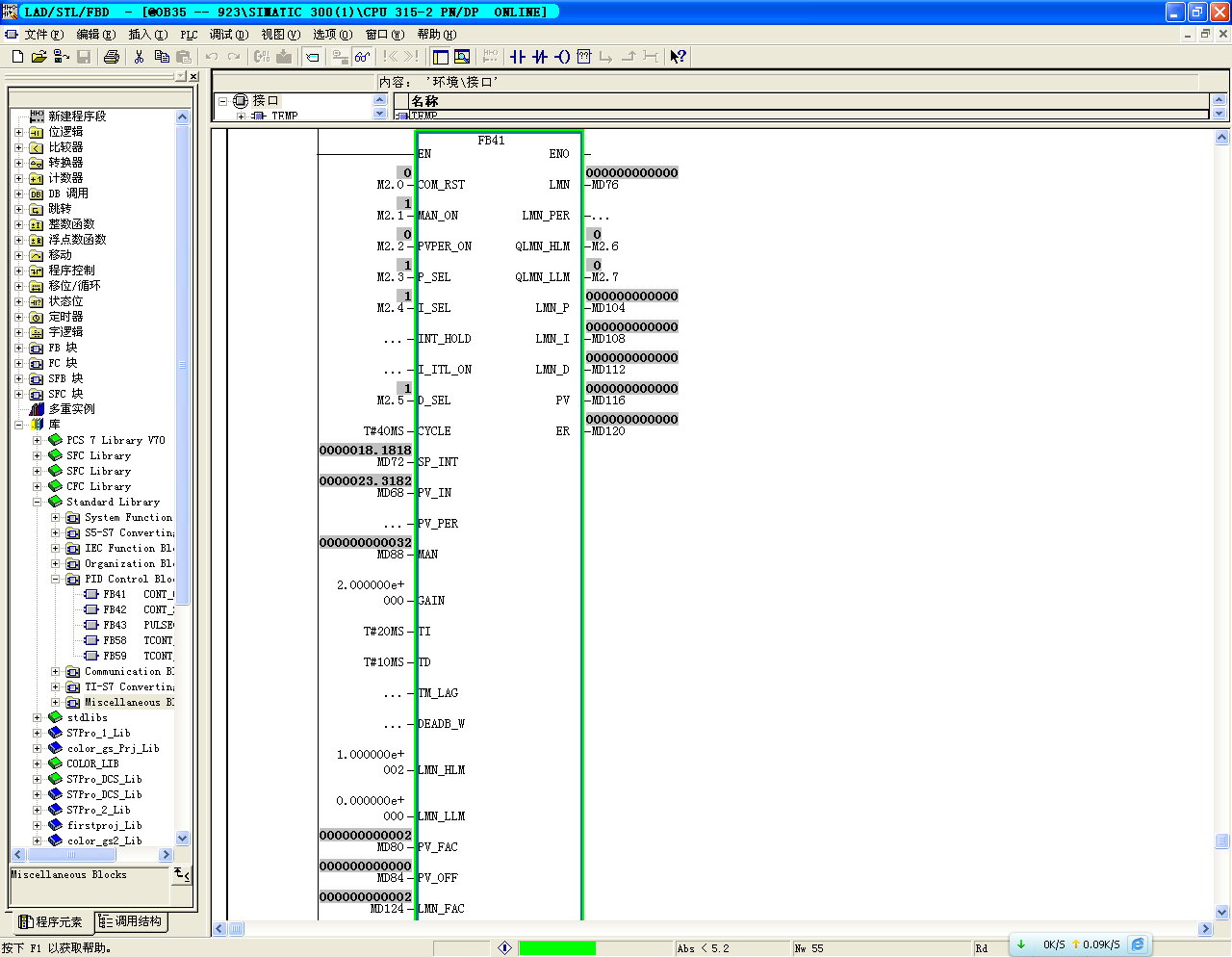This screenshot has width=1232, height=957.
Task: Close the program elements pane
Action: tap(193, 76)
